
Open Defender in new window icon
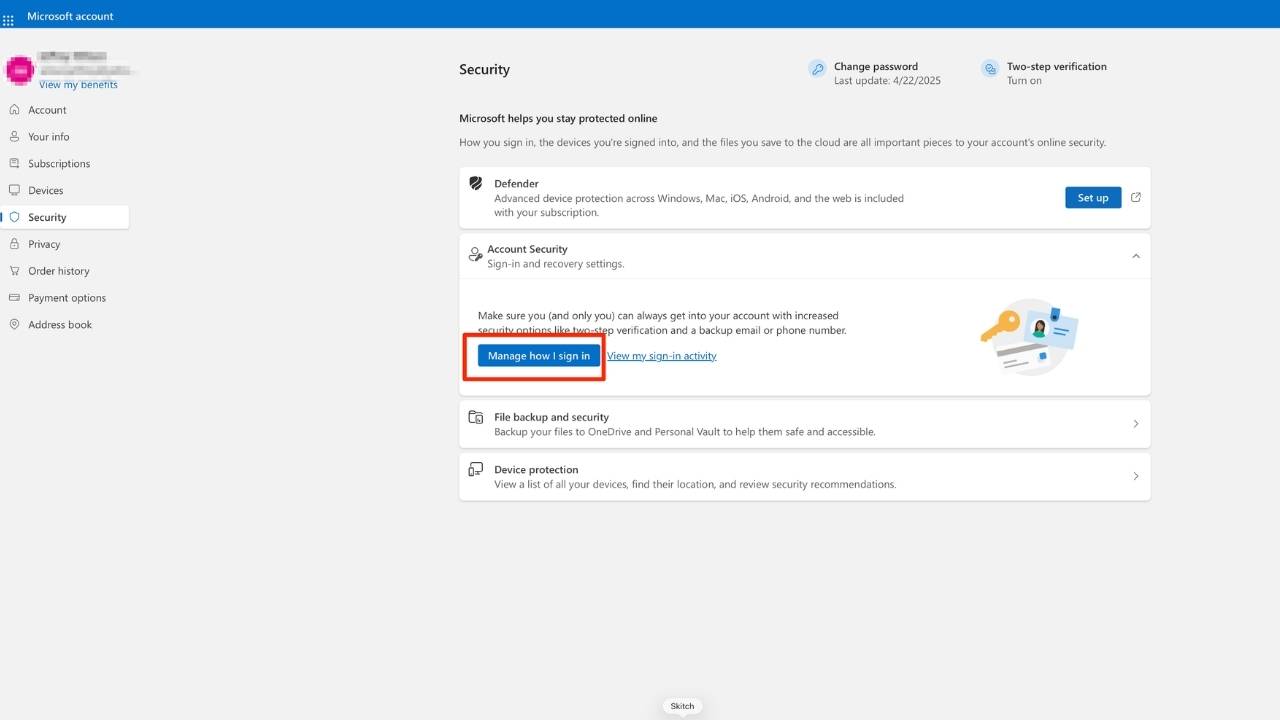(1136, 197)
